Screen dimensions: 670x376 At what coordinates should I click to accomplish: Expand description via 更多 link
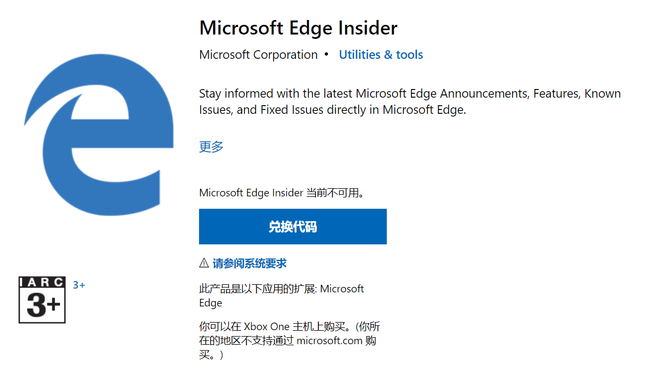click(x=211, y=147)
